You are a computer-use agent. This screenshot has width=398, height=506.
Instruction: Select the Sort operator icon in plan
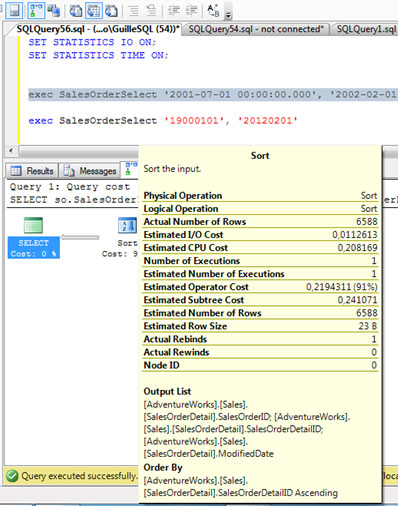(127, 226)
